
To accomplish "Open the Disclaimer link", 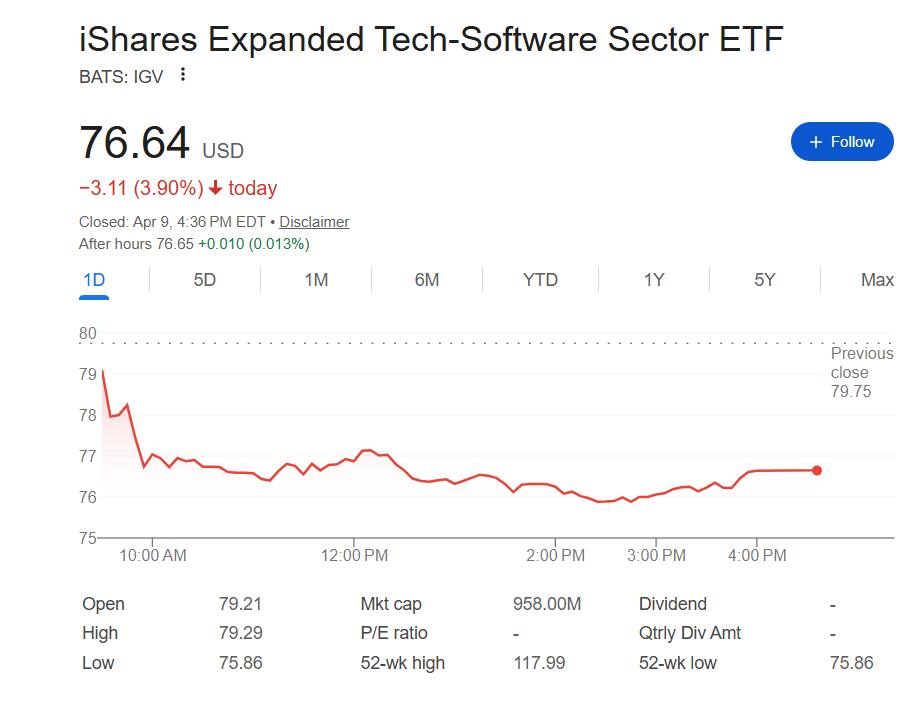I will tap(314, 222).
